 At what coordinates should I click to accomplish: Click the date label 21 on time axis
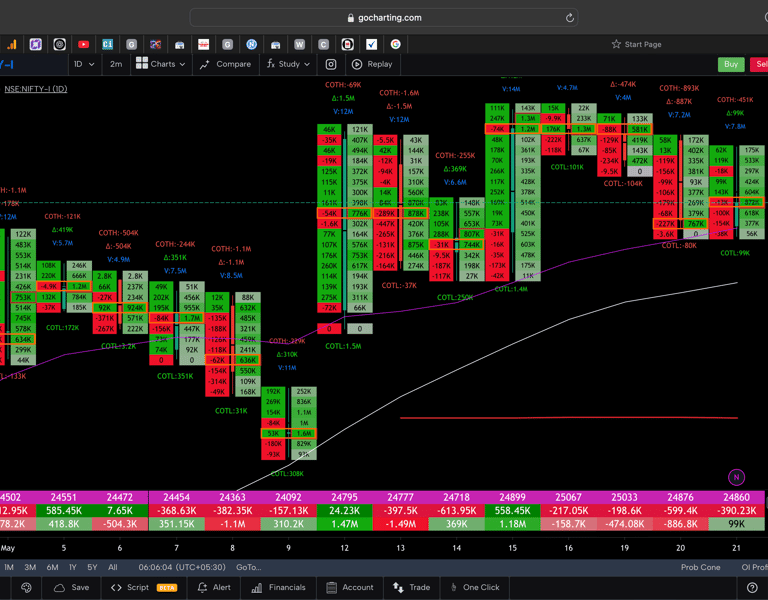(736, 548)
